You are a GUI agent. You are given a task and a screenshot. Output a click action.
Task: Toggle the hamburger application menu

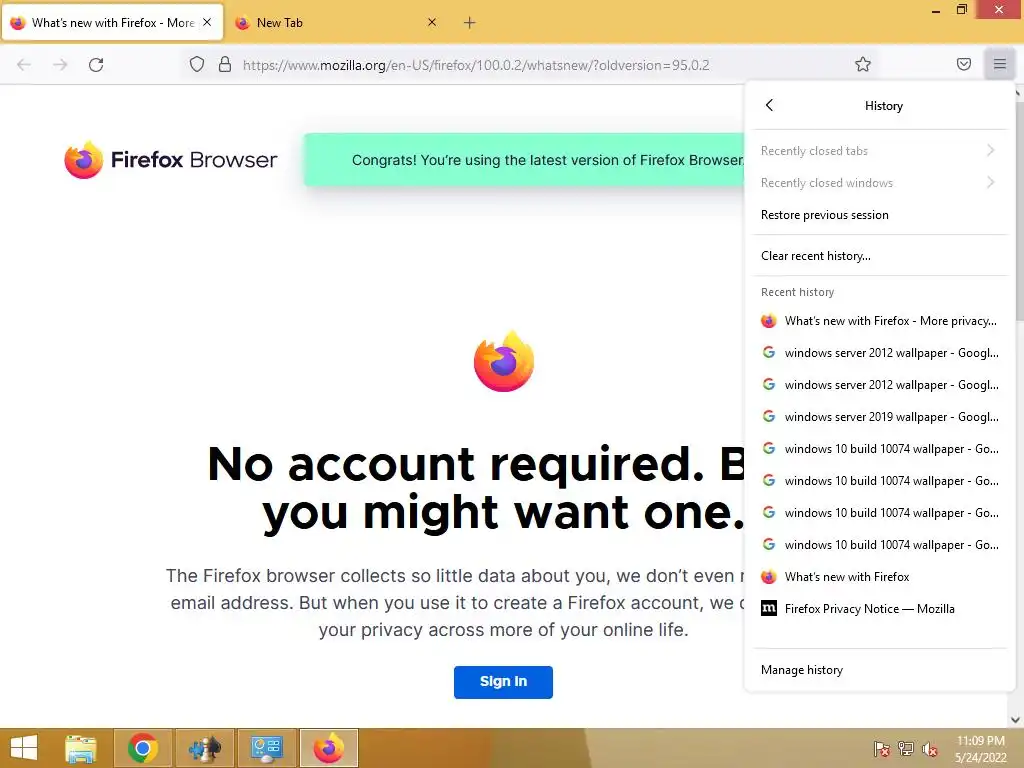(x=999, y=64)
